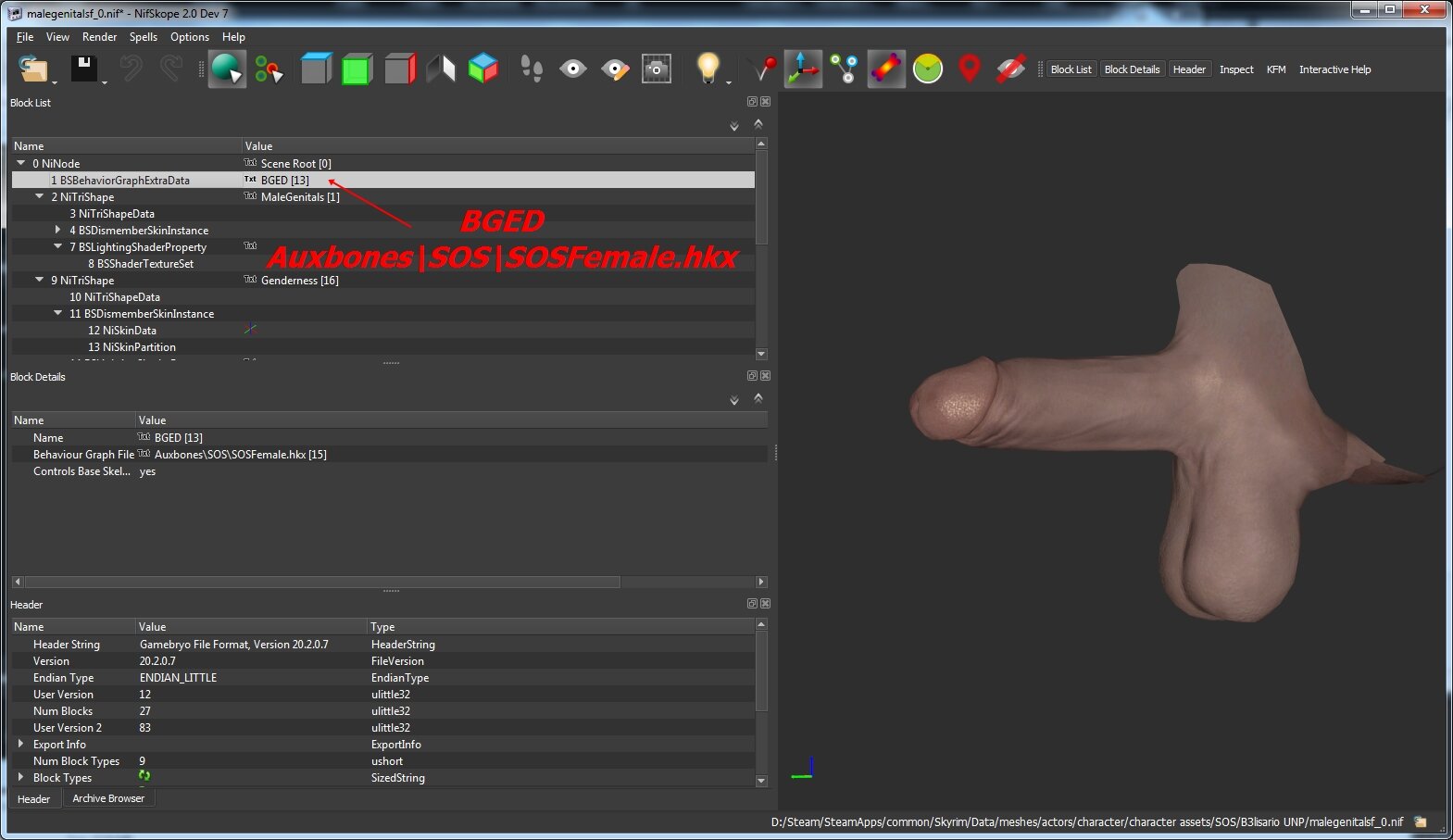Click the Controls Base Skeleton yes value
Viewport: 1453px width, 840px height.
147,471
